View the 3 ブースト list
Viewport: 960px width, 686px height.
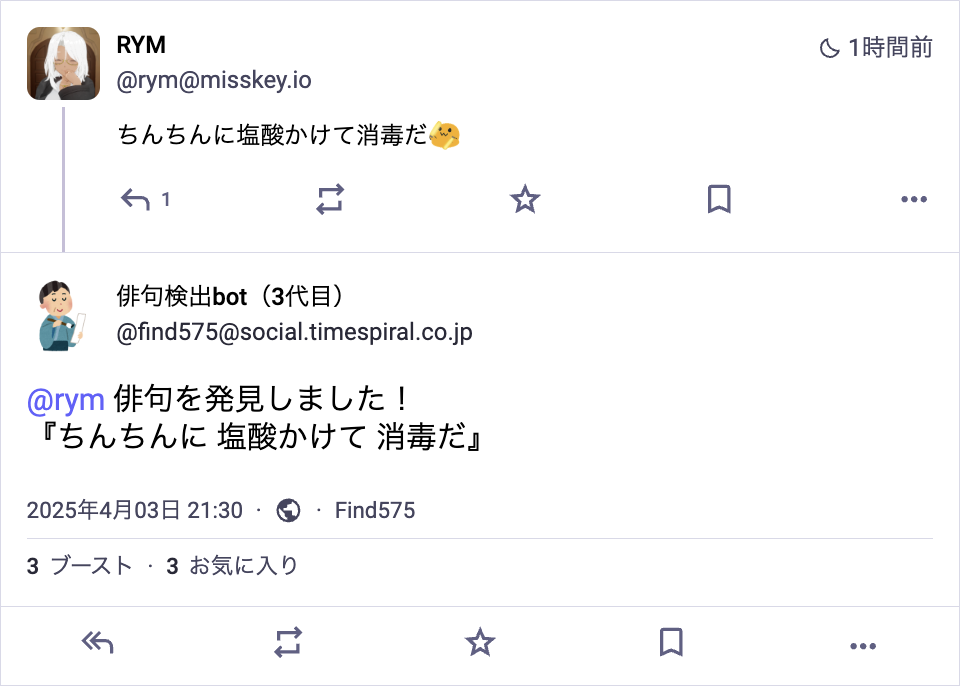80,566
